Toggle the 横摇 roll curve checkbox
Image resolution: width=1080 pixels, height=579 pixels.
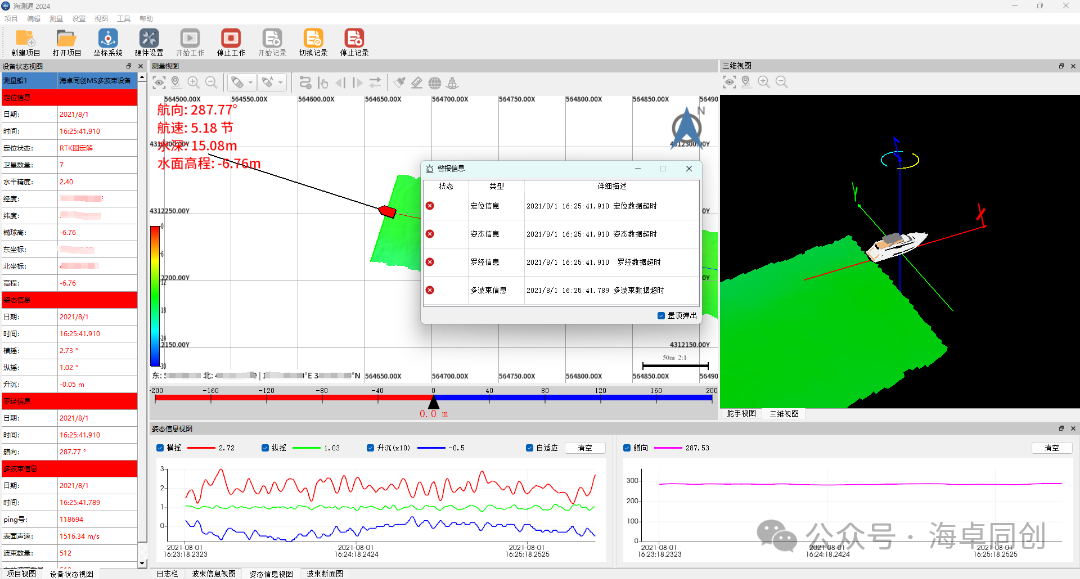click(162, 448)
